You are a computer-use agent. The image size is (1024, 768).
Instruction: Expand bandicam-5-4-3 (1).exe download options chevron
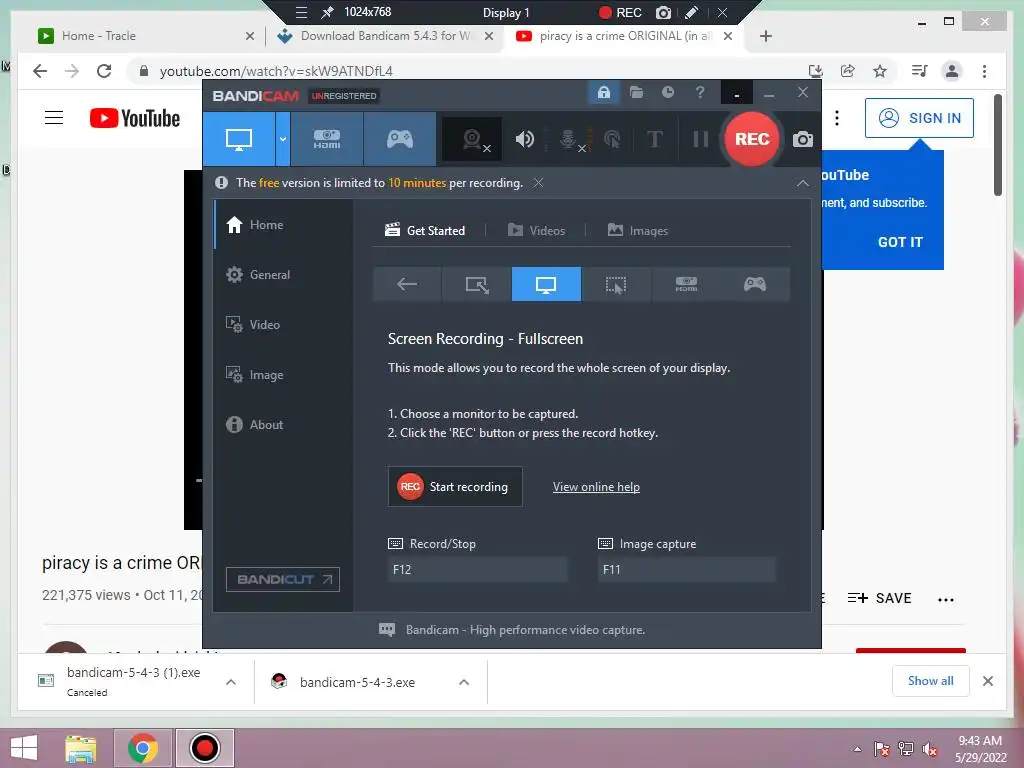(231, 682)
